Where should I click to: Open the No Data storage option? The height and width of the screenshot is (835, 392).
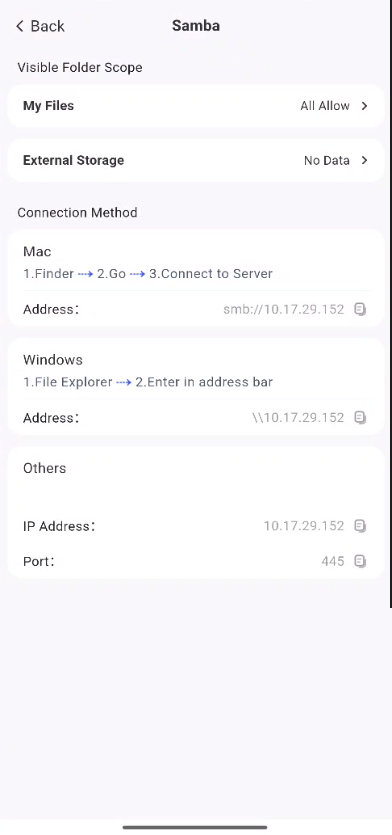(x=326, y=160)
